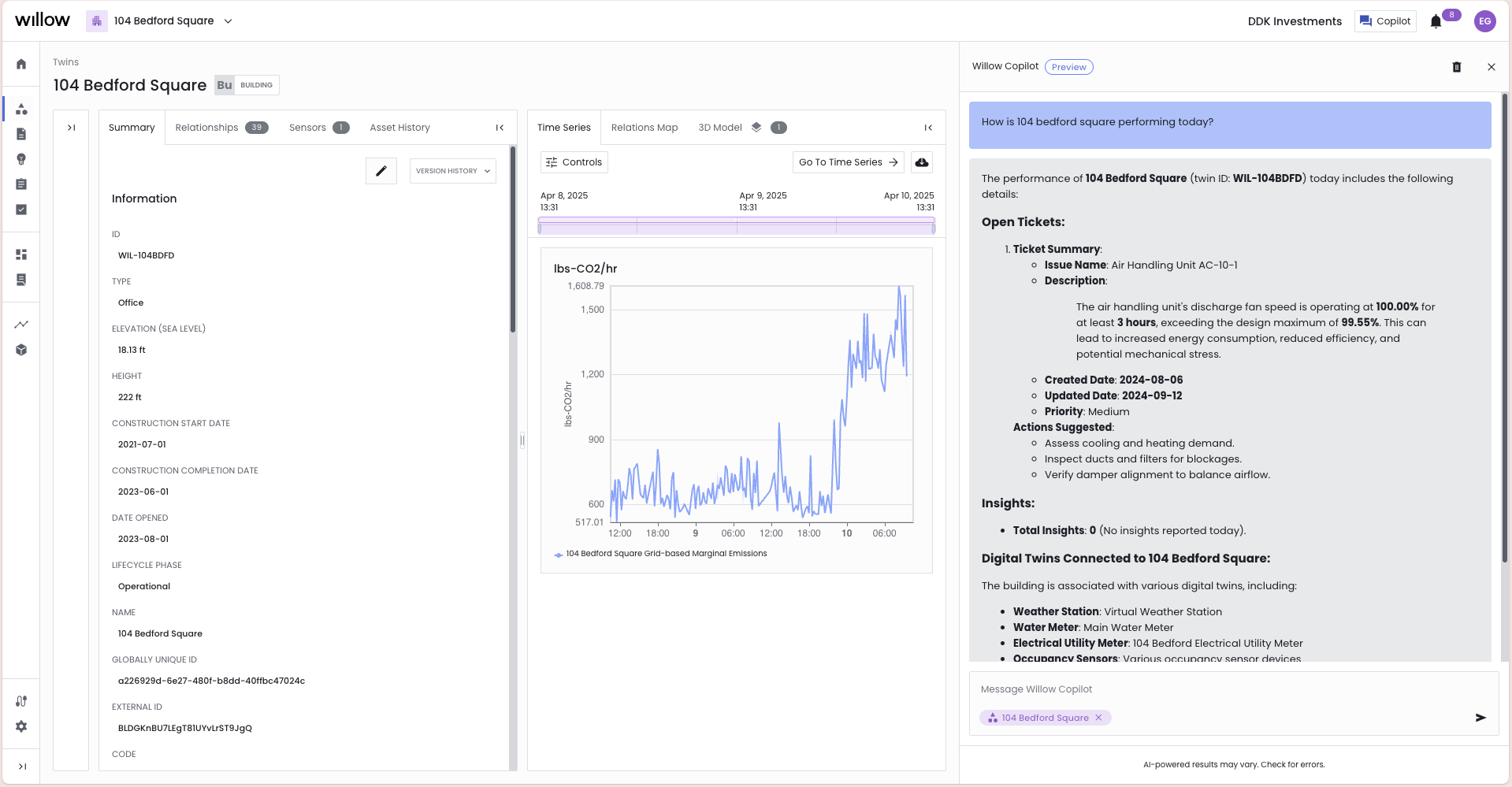The height and width of the screenshot is (787, 1512).
Task: Click the right handle of time range slider
Action: click(934, 227)
